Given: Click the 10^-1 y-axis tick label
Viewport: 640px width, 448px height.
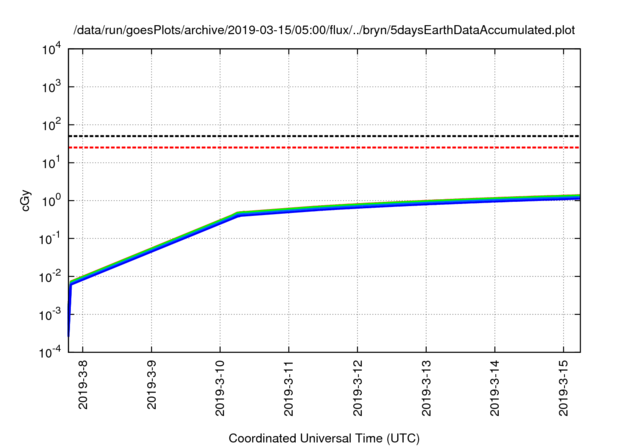Looking at the screenshot, I should pyautogui.click(x=50, y=239).
